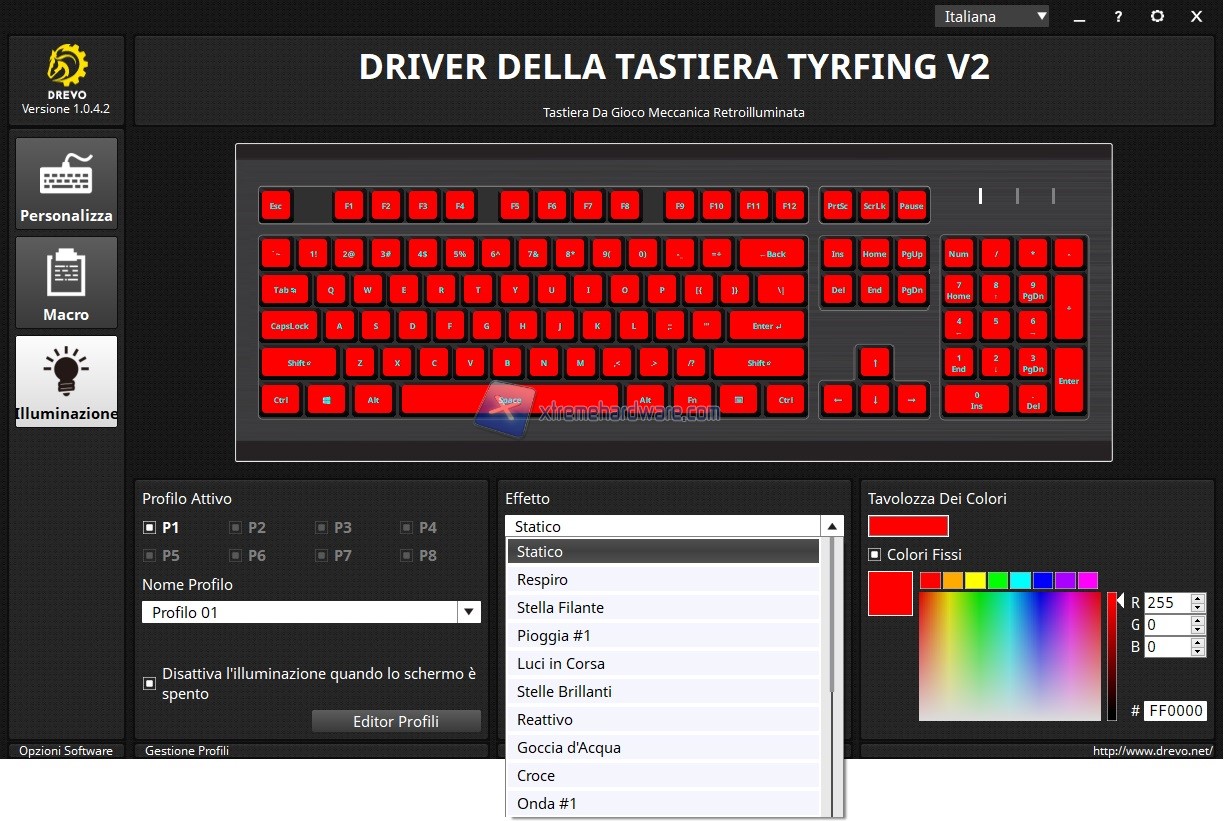Click the DREVO logo icon
Viewport: 1224px width, 821px height.
point(66,66)
